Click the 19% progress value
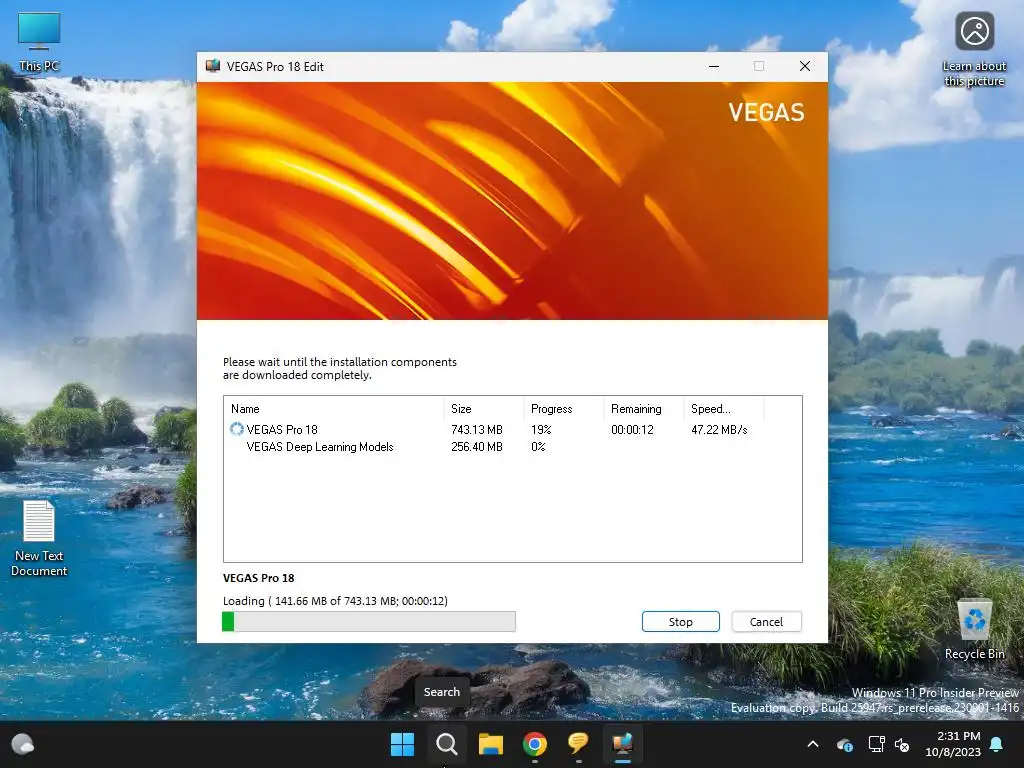The image size is (1024, 768). pyautogui.click(x=541, y=430)
